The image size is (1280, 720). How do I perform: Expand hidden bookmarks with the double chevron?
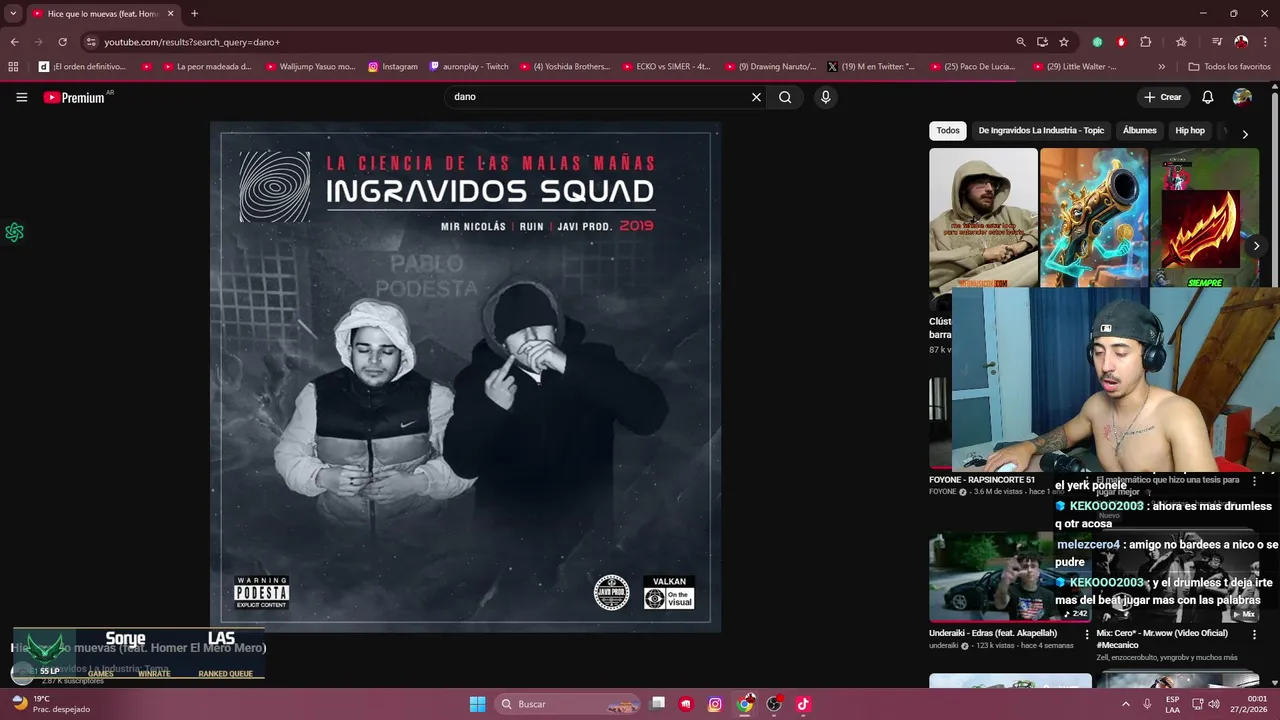[x=1161, y=67]
